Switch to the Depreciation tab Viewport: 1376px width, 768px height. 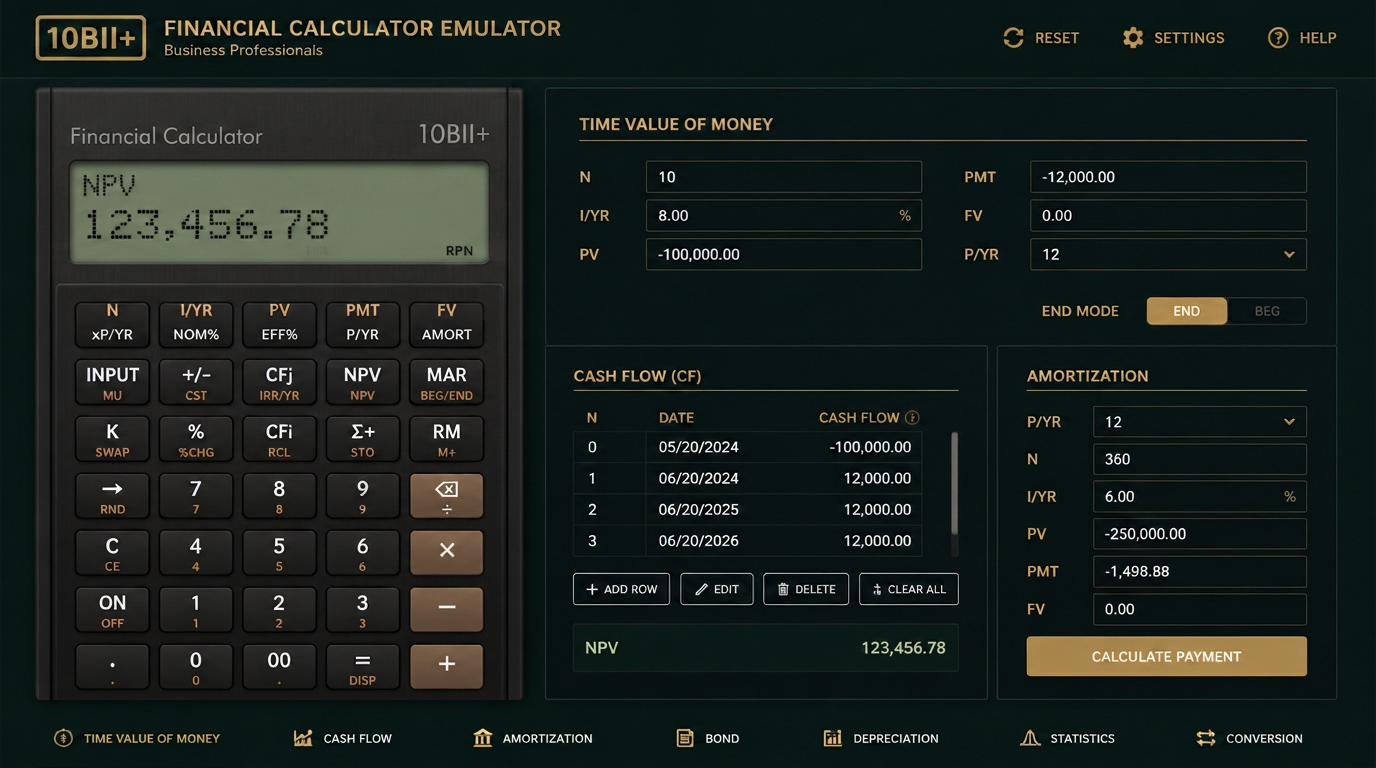881,738
